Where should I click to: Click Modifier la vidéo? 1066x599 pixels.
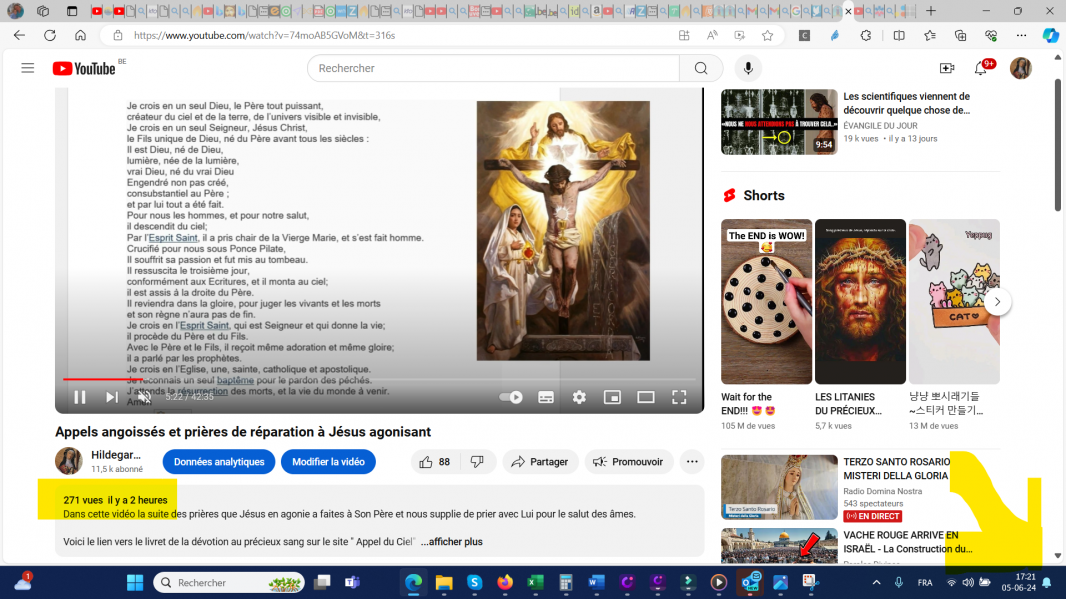point(328,462)
